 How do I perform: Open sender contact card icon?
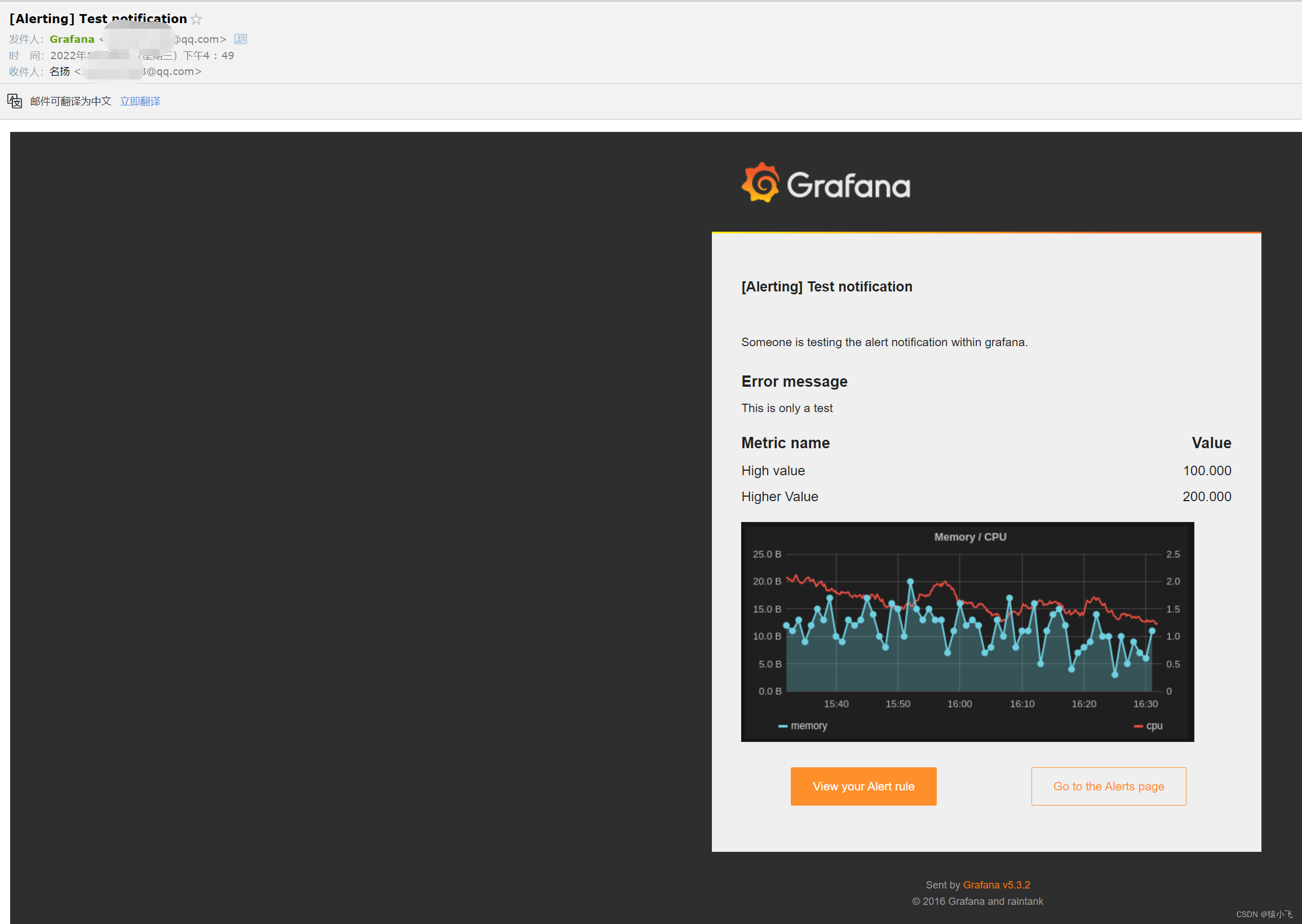241,39
